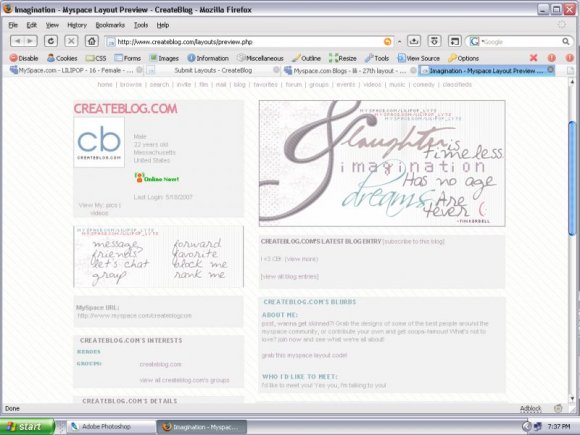Switch to Adobe Photoshop in the taskbar
Viewport: 580px width, 435px height.
point(111,427)
